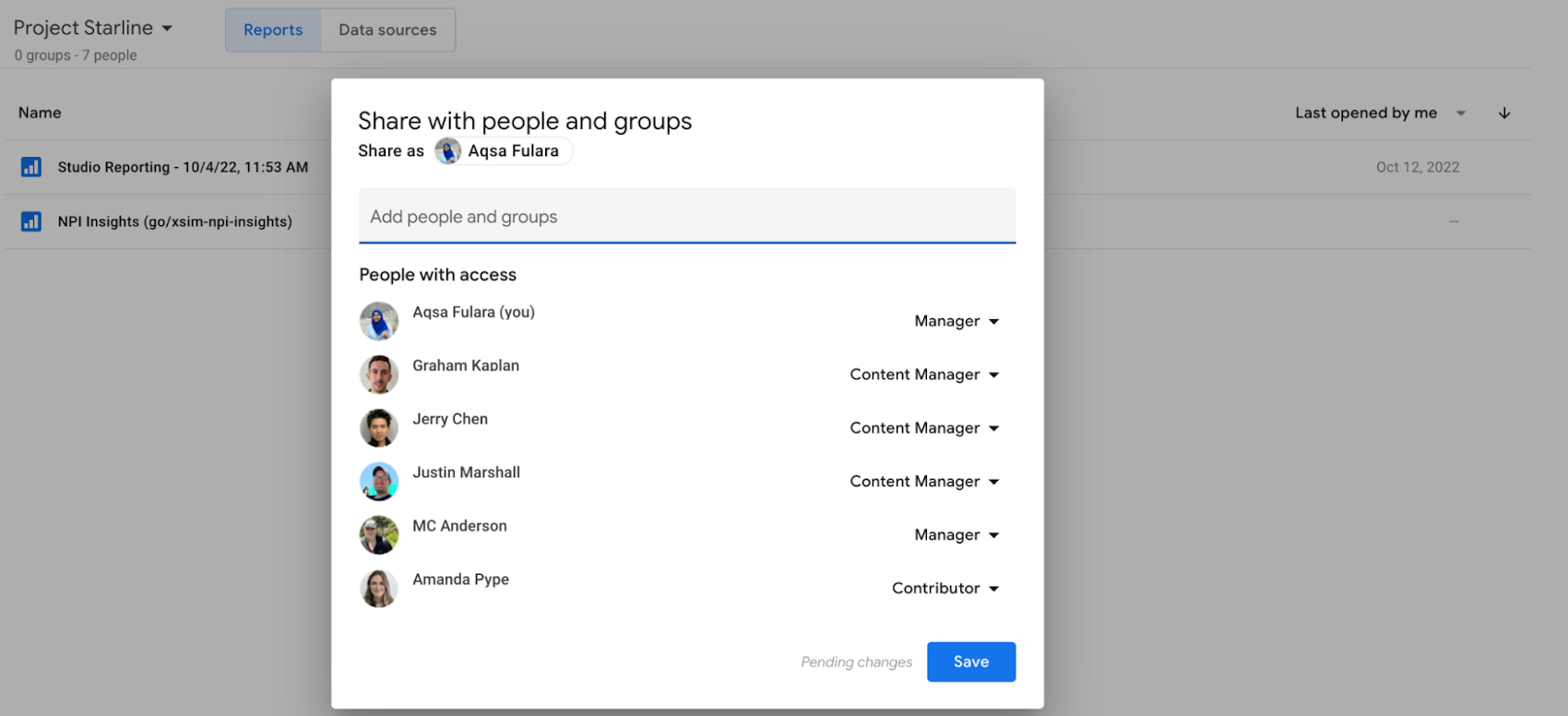Screen dimensions: 1568x716
Task: Switch to the Data sources tab
Action: (x=387, y=30)
